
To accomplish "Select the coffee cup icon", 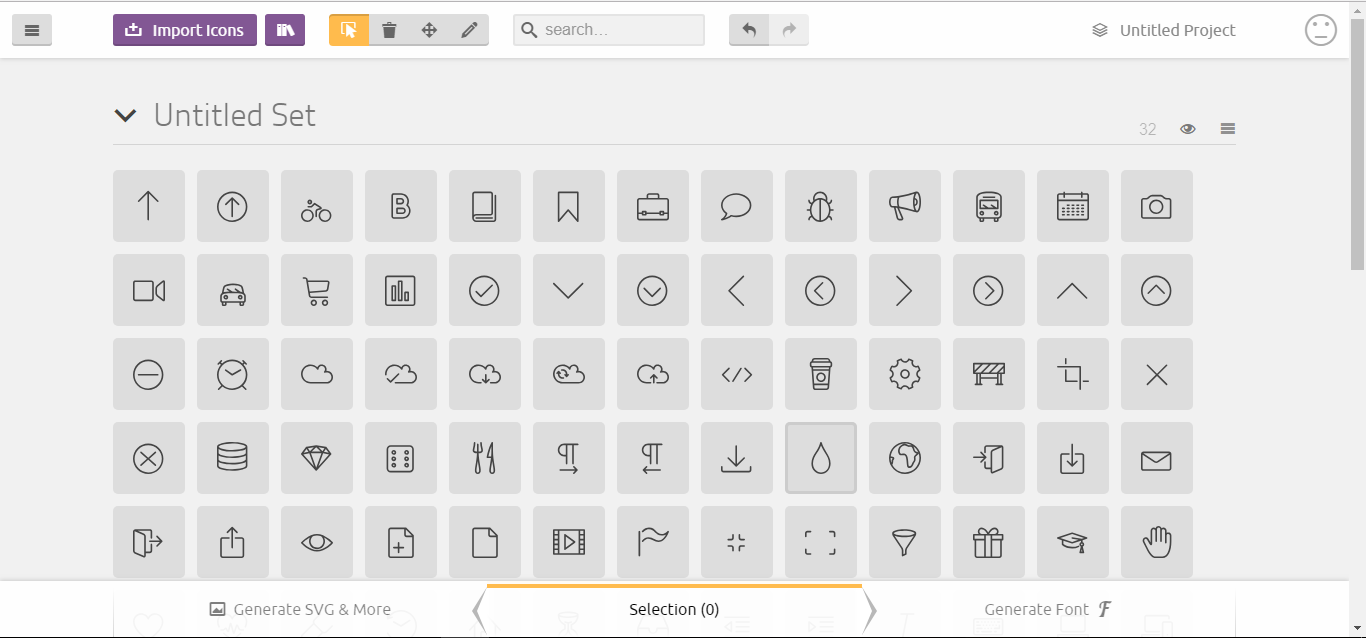I will click(821, 374).
